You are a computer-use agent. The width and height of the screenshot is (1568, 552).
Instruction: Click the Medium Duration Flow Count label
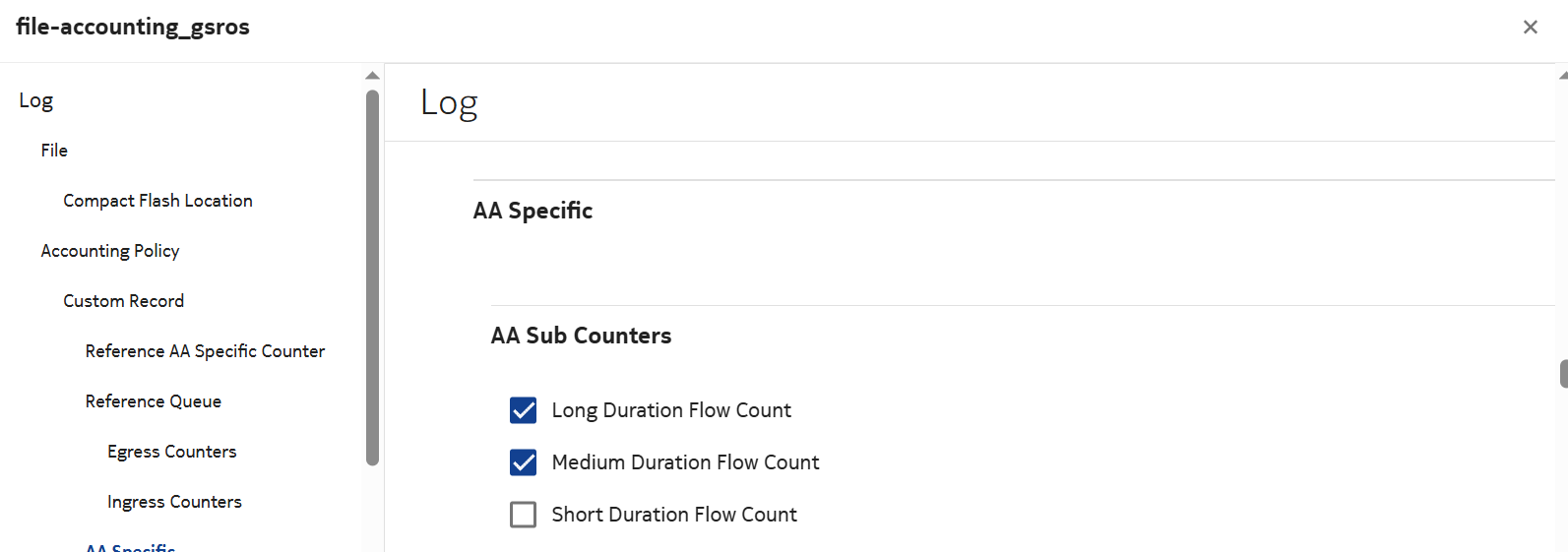(x=685, y=462)
